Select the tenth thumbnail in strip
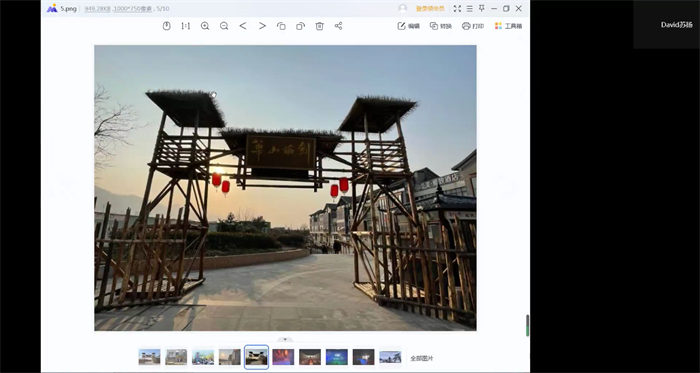Image resolution: width=700 pixels, height=373 pixels. tap(391, 357)
